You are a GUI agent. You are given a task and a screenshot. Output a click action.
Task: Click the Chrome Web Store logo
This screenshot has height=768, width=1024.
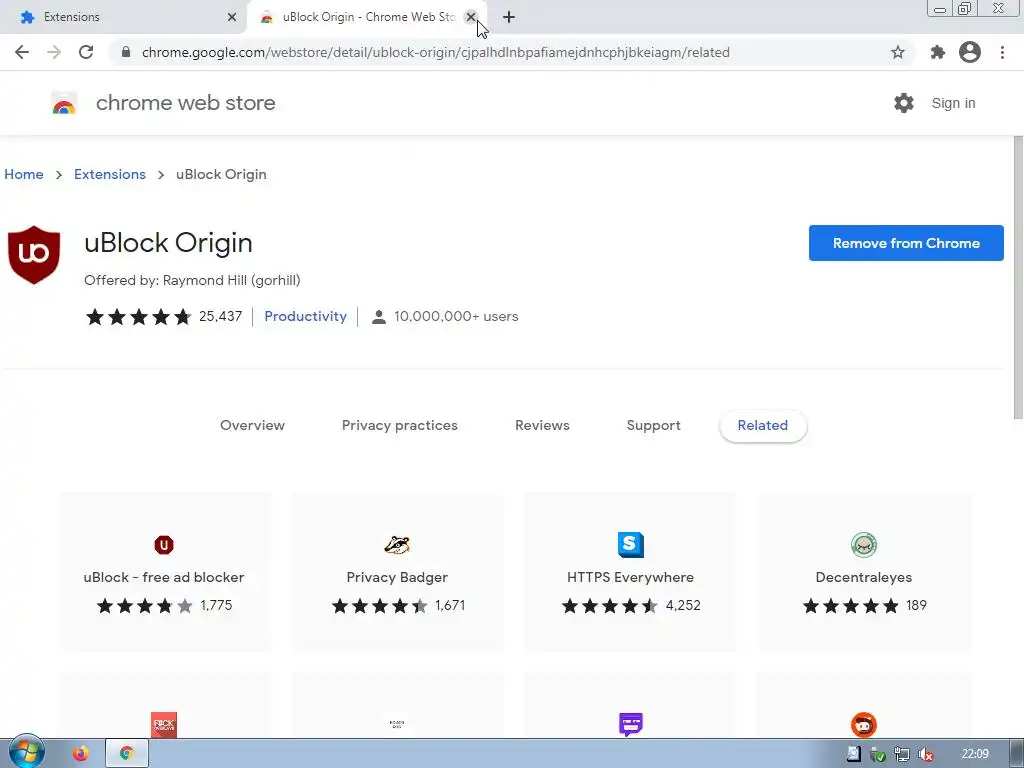64,103
